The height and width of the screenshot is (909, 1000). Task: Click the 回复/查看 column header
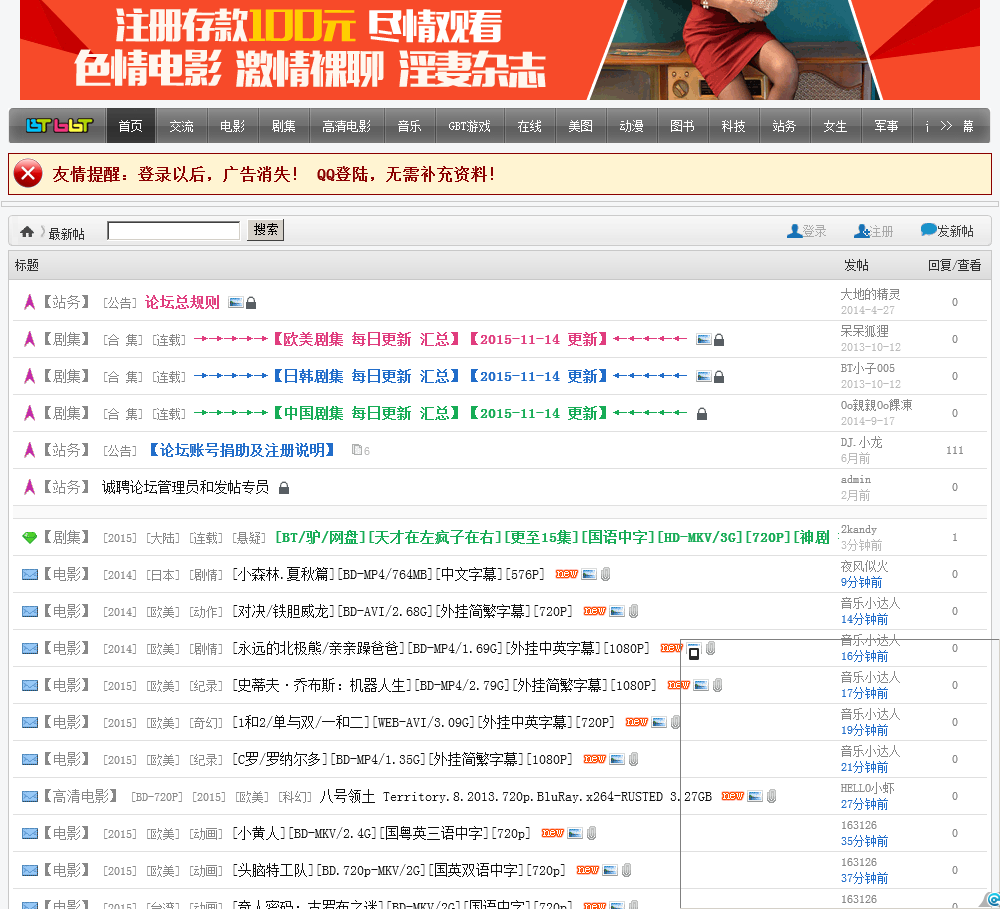(954, 265)
